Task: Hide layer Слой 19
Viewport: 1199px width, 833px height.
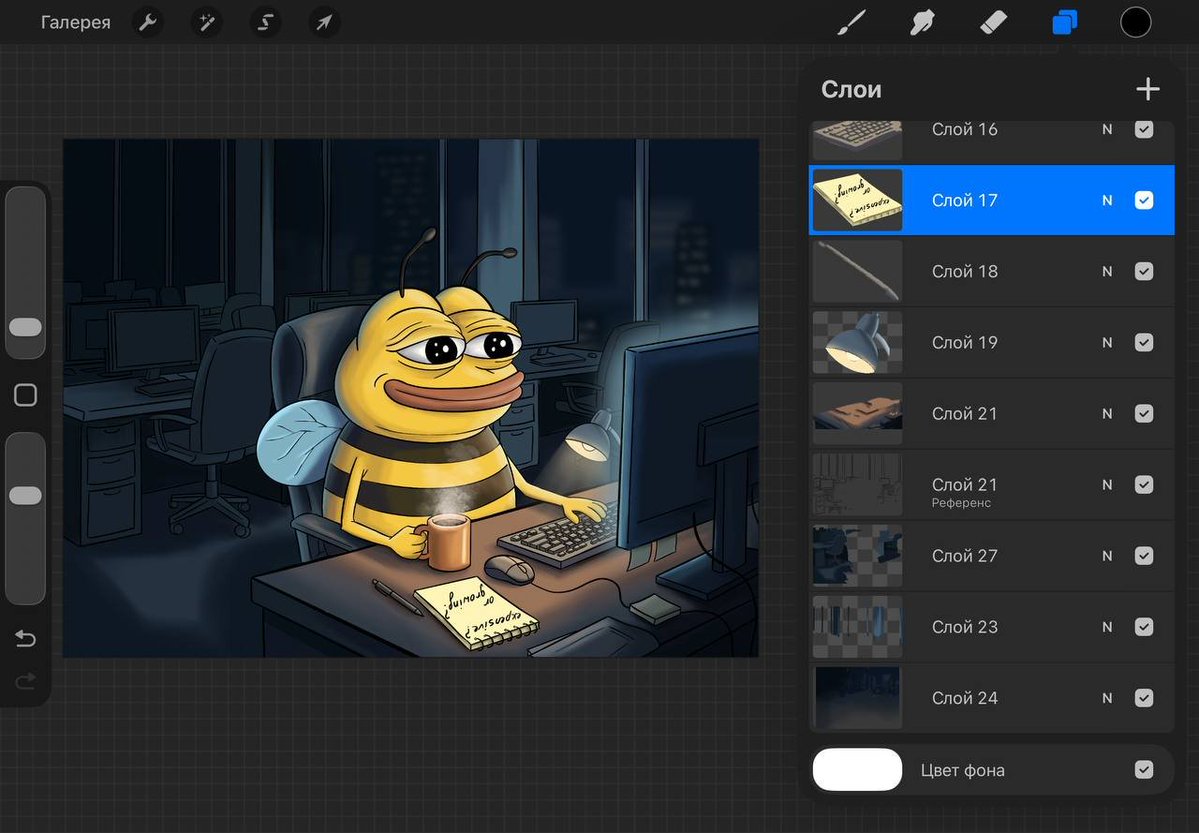Action: [x=1144, y=343]
